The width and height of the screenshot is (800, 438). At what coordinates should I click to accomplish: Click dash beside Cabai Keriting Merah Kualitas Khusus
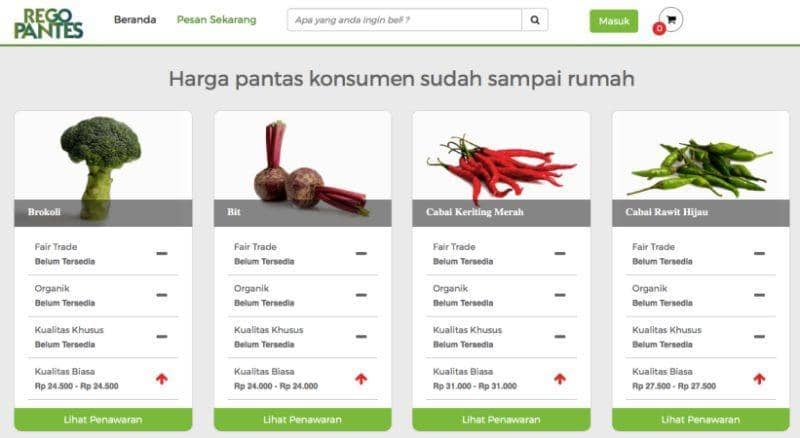[x=560, y=336]
